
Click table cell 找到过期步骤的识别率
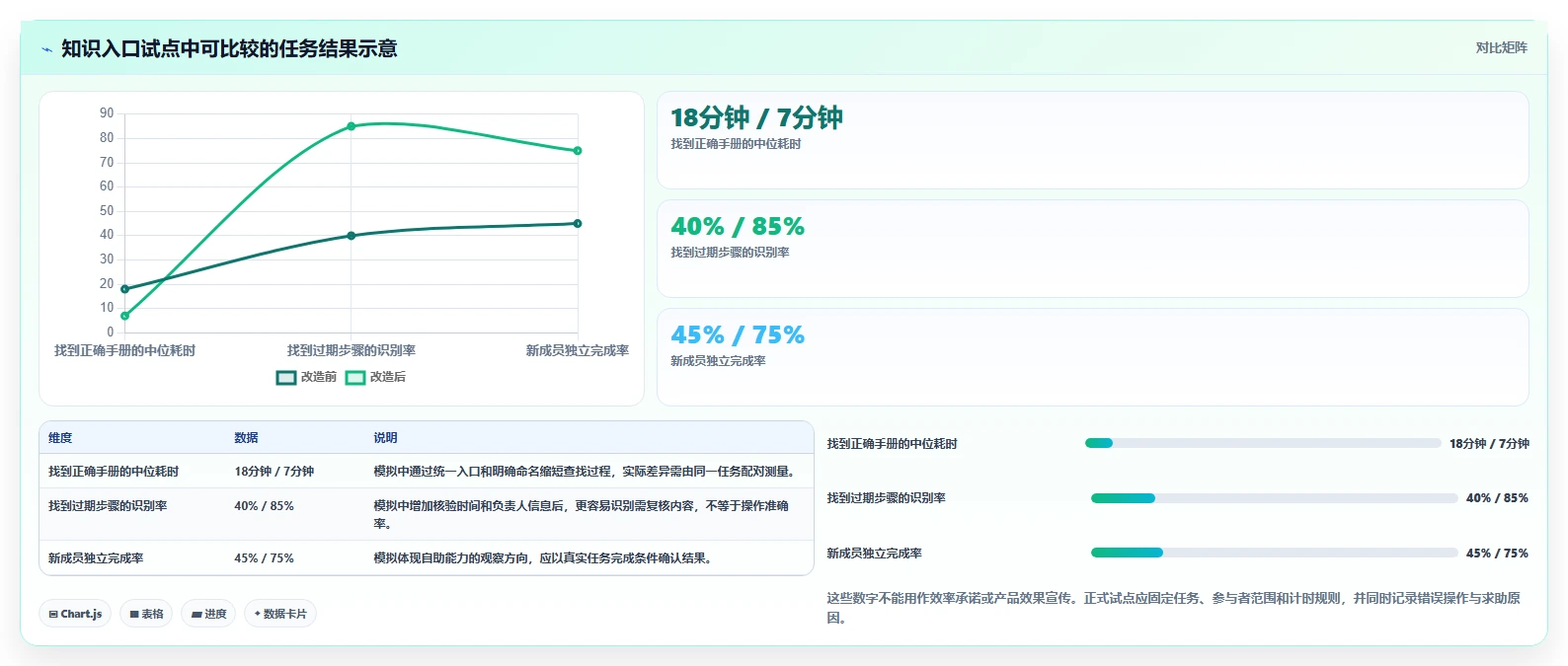(x=108, y=506)
